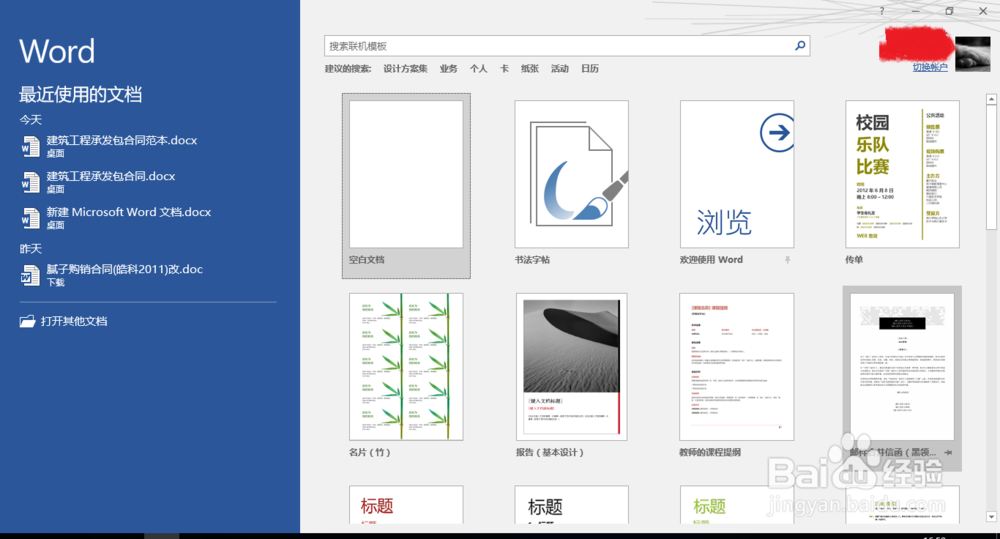Select suggested search 活动
This screenshot has height=539, width=1000.
[559, 68]
